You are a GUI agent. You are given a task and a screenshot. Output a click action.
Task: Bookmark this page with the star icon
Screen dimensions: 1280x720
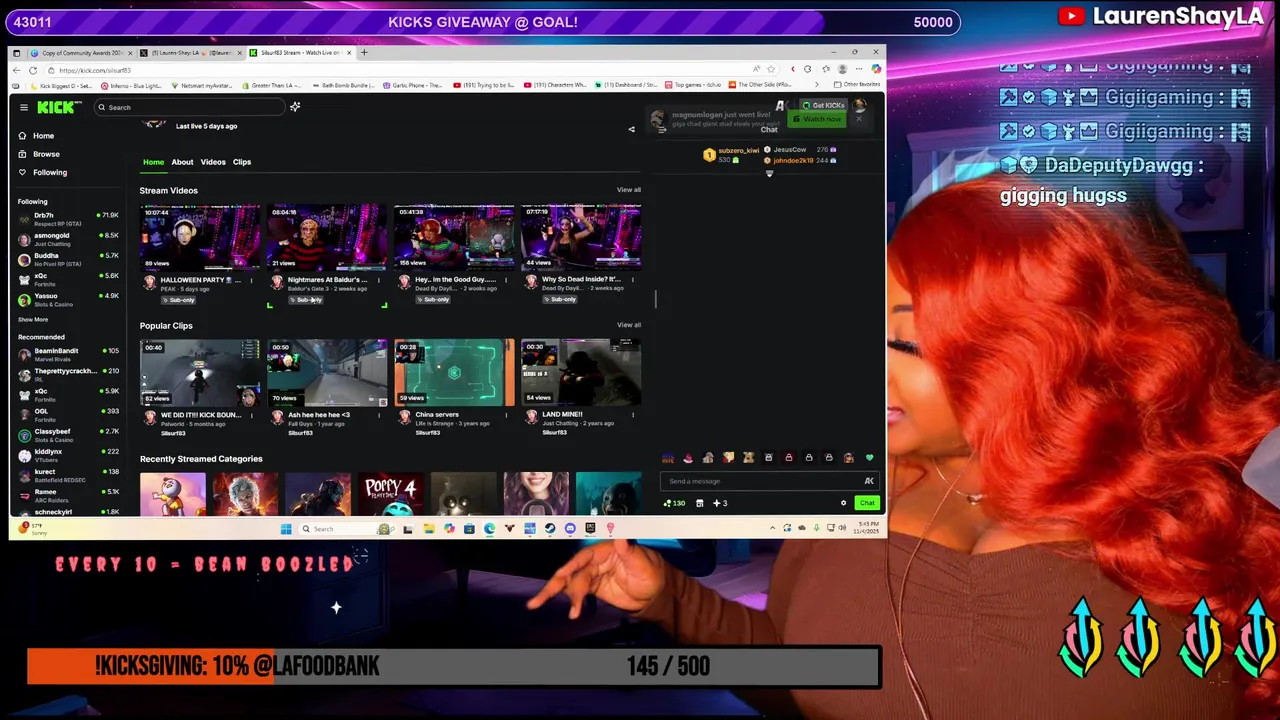click(x=770, y=69)
